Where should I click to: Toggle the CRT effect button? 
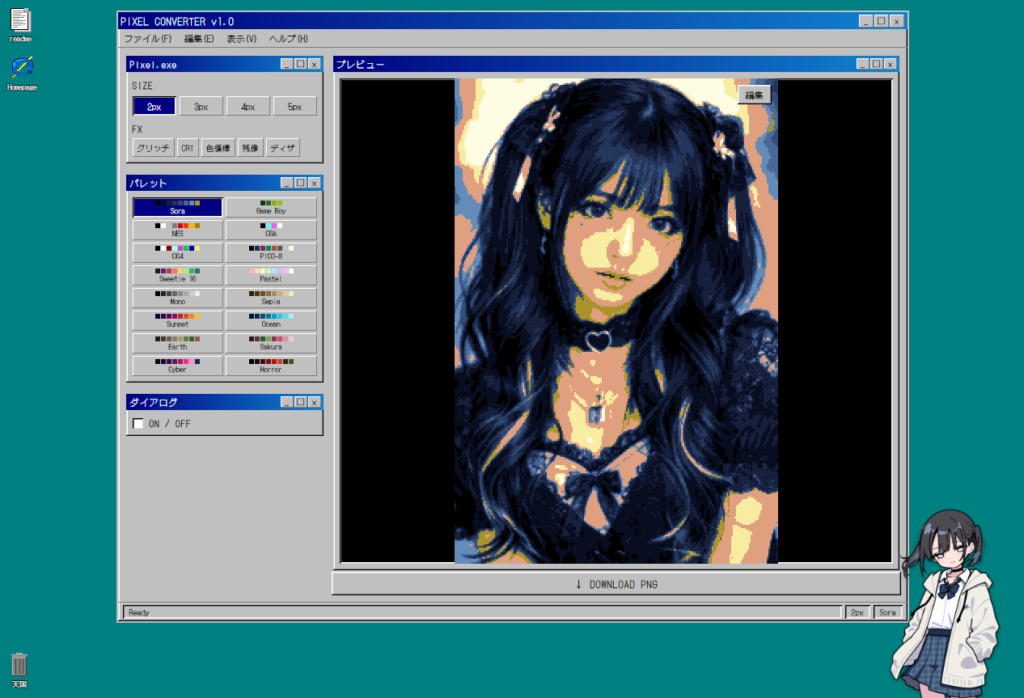[x=188, y=148]
